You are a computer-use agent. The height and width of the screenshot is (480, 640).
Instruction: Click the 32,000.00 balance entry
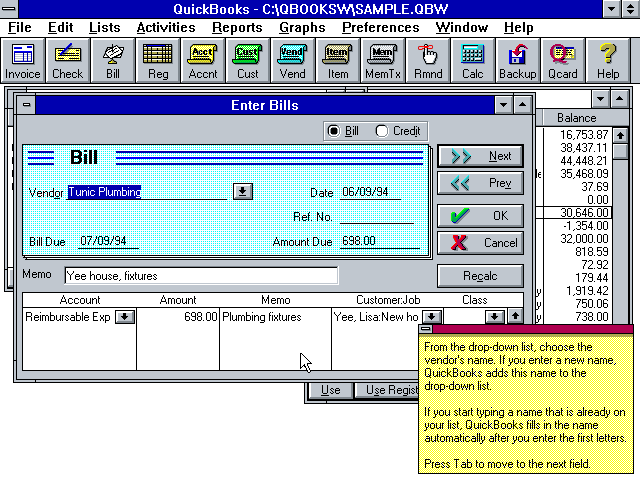(x=584, y=239)
